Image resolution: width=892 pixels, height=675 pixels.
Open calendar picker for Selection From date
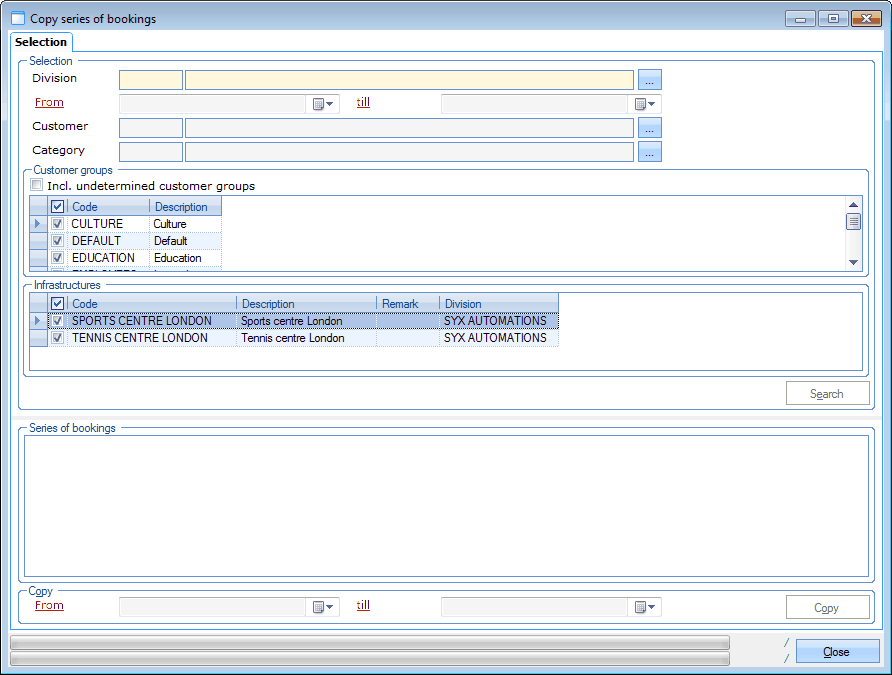click(323, 104)
